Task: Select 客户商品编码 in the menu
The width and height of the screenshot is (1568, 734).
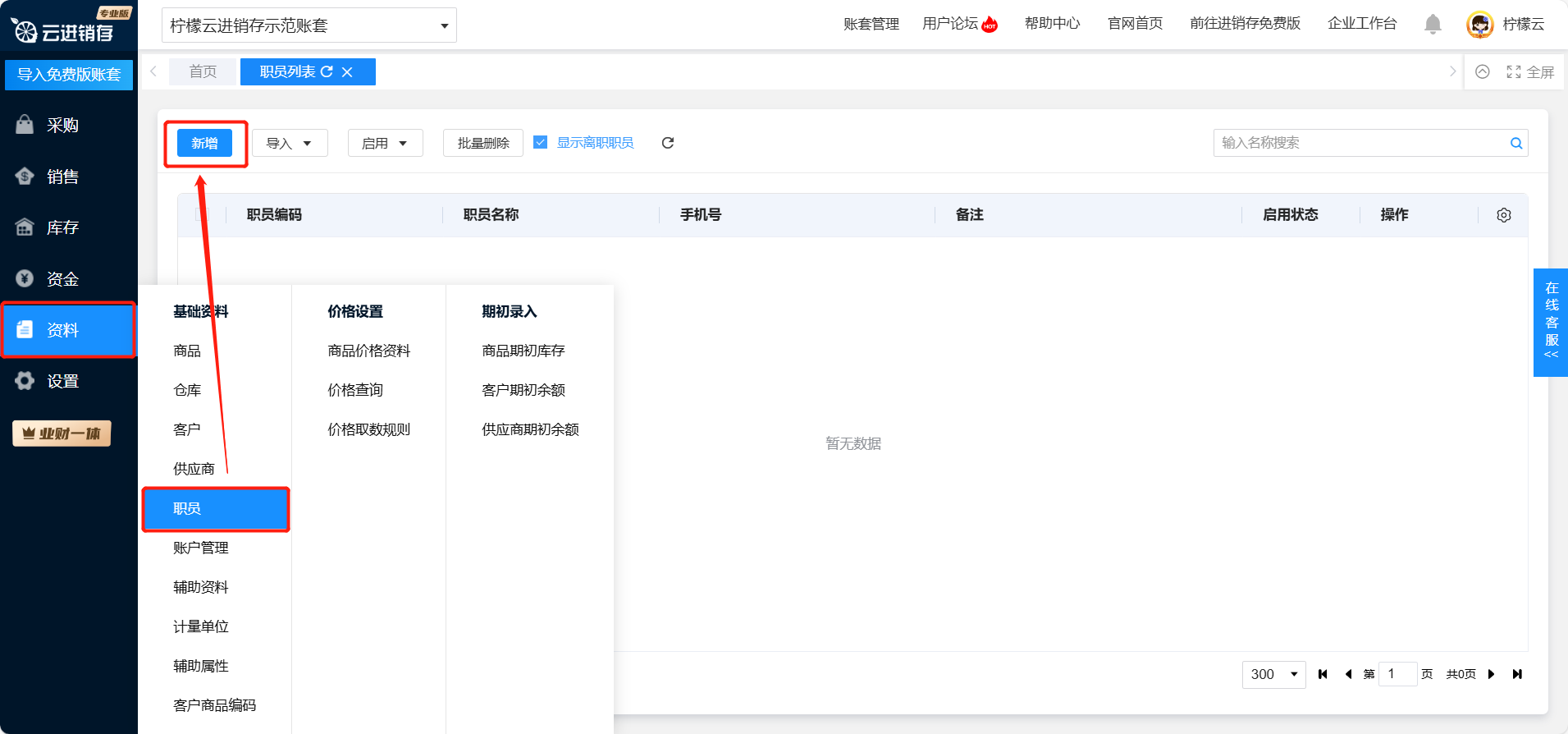Action: tap(215, 705)
